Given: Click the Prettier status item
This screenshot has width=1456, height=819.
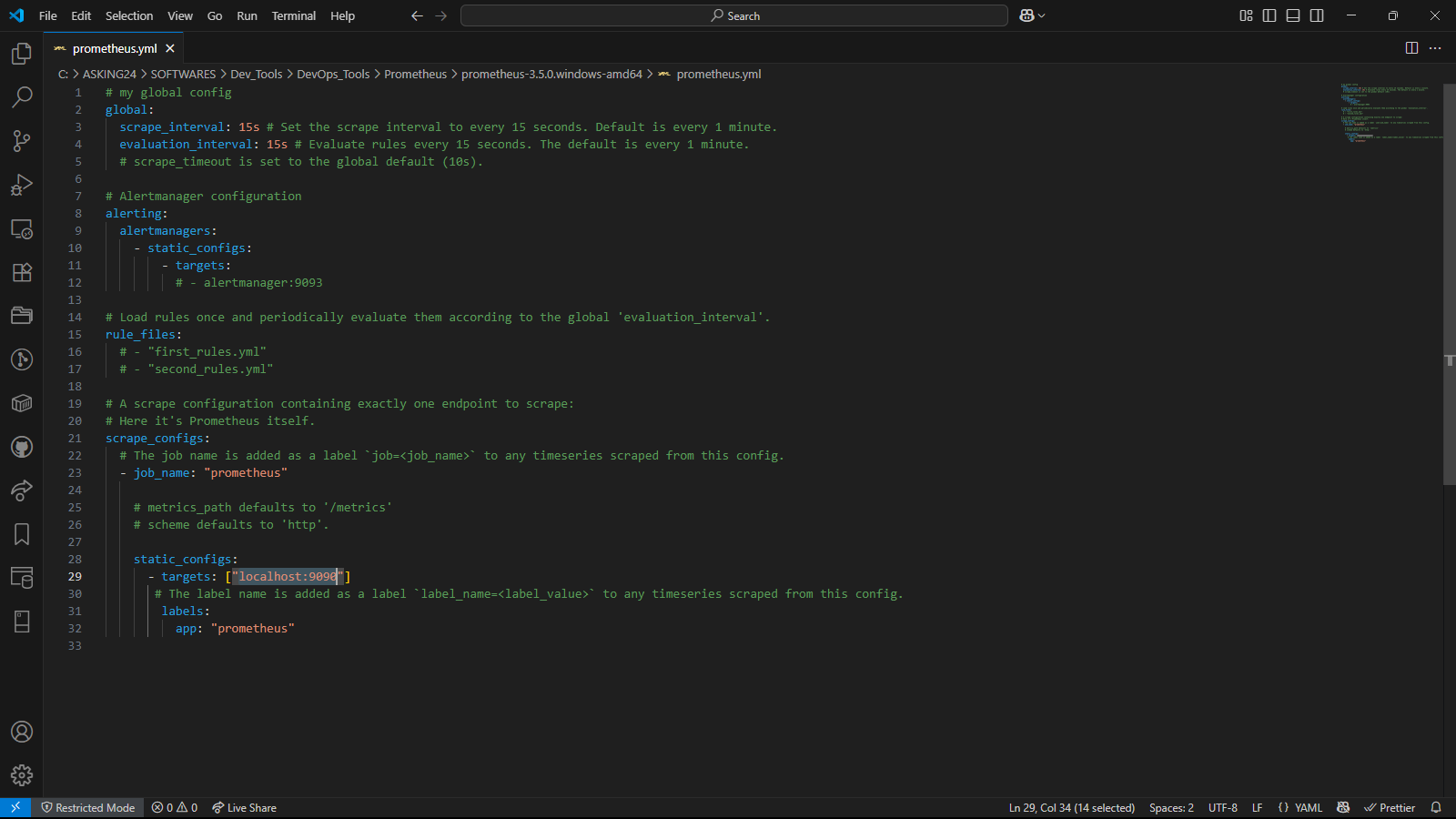Looking at the screenshot, I should tap(1390, 807).
